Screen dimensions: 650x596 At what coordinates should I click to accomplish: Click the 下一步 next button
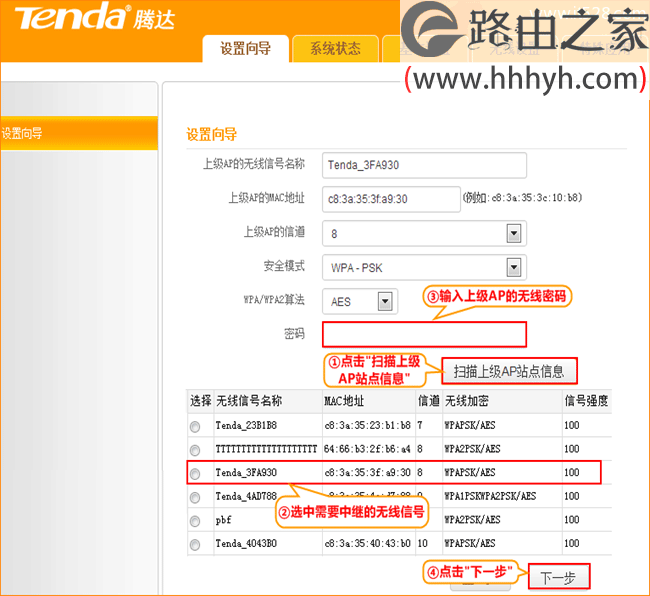[x=559, y=577]
